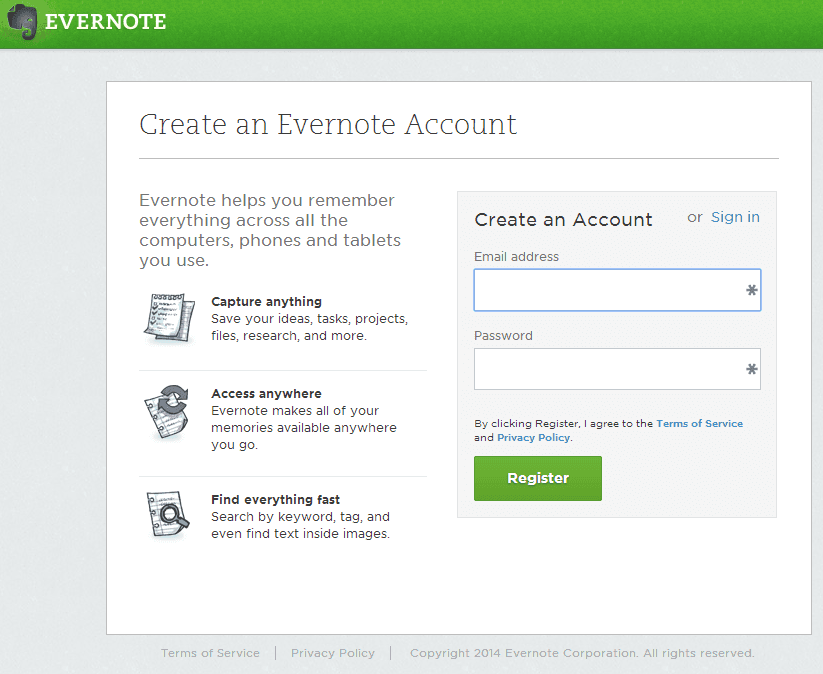Click the Evernote elephant logo icon
823x674 pixels.
pyautogui.click(x=22, y=22)
